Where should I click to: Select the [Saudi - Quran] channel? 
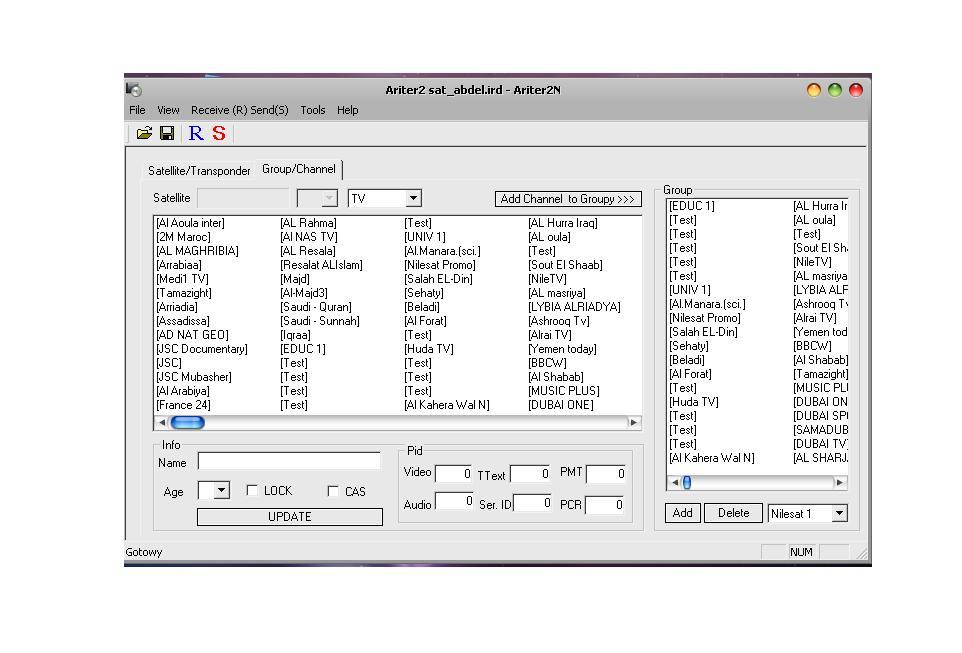coord(316,307)
